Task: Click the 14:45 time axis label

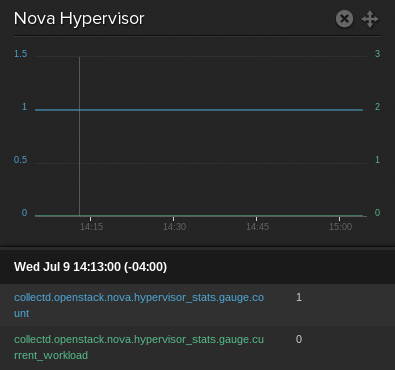Action: (x=257, y=227)
